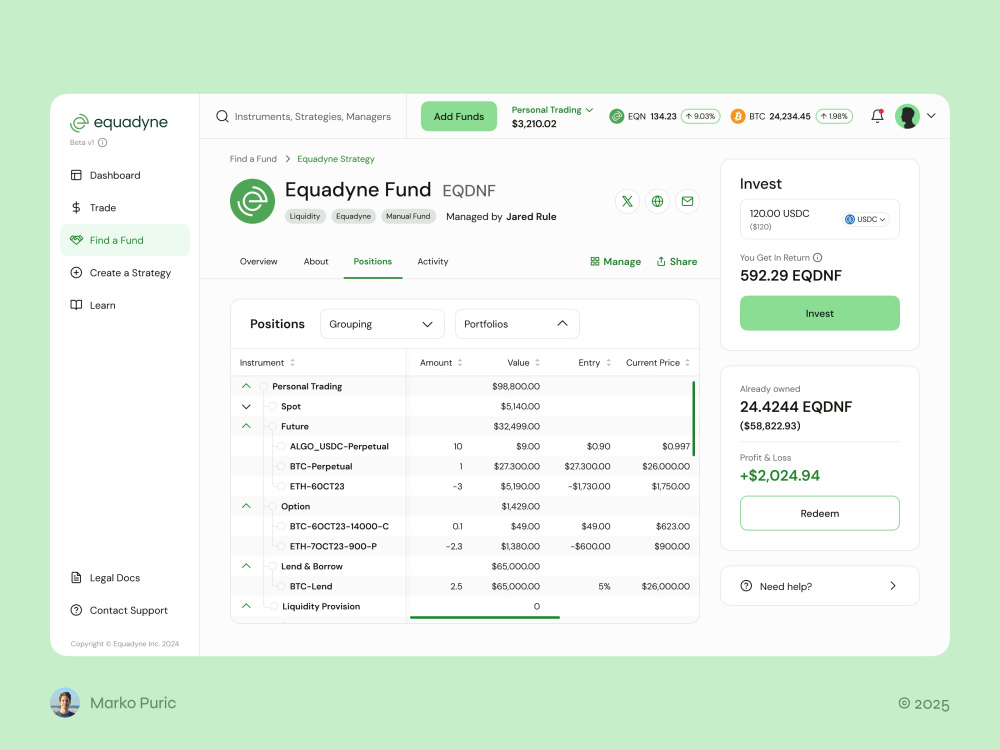The height and width of the screenshot is (750, 1000).
Task: Open the USDC currency selector
Action: coord(864,219)
